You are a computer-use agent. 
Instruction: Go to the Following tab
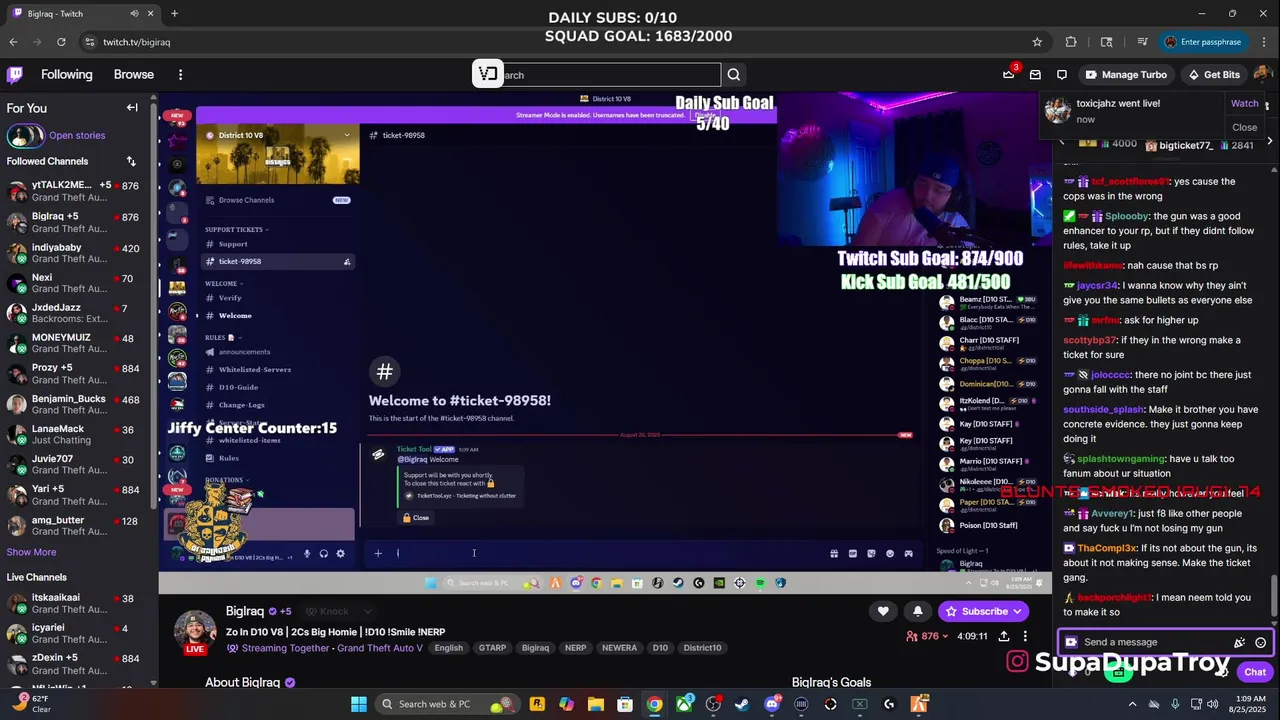click(67, 74)
